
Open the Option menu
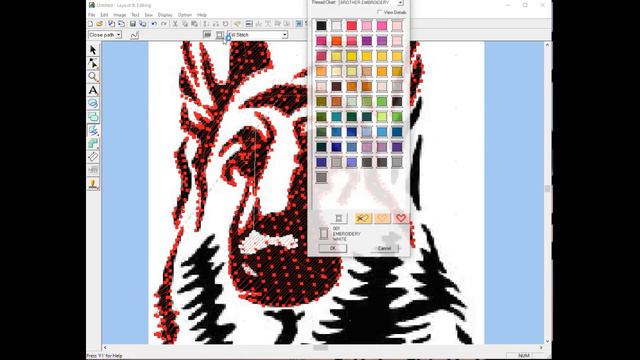click(184, 15)
